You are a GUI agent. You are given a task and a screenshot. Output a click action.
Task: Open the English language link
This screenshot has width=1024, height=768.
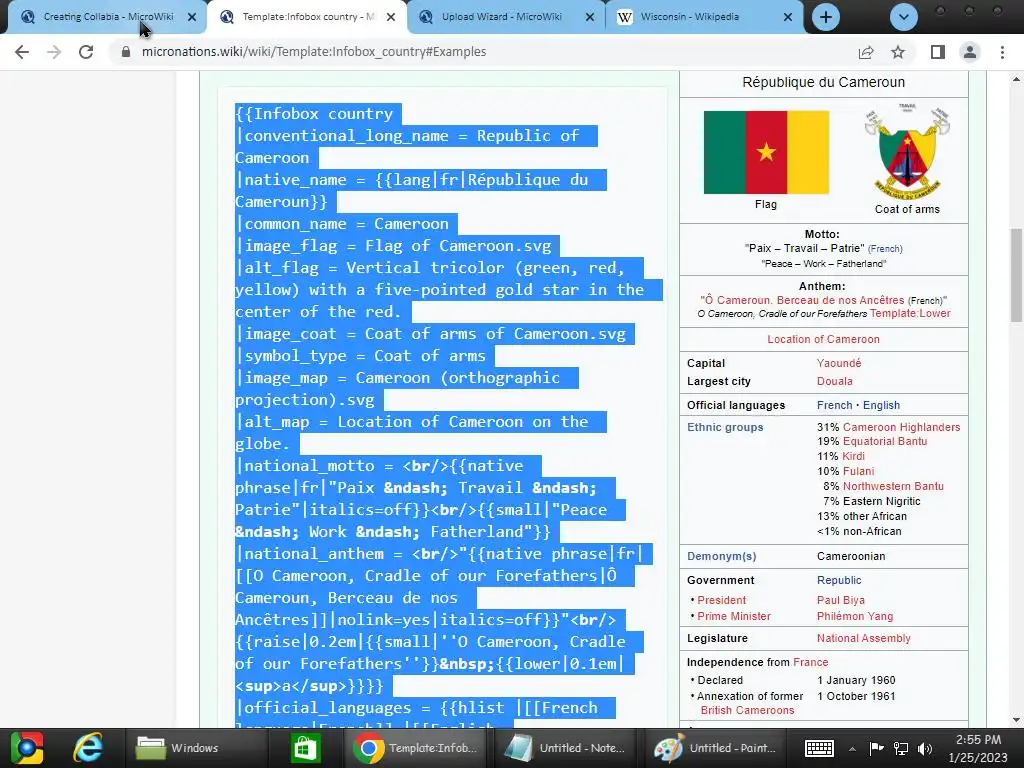(881, 405)
